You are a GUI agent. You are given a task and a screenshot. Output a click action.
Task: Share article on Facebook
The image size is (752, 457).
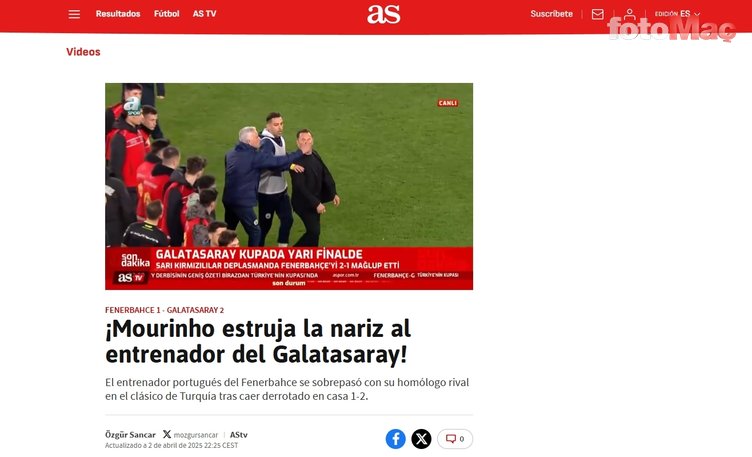[x=396, y=439]
